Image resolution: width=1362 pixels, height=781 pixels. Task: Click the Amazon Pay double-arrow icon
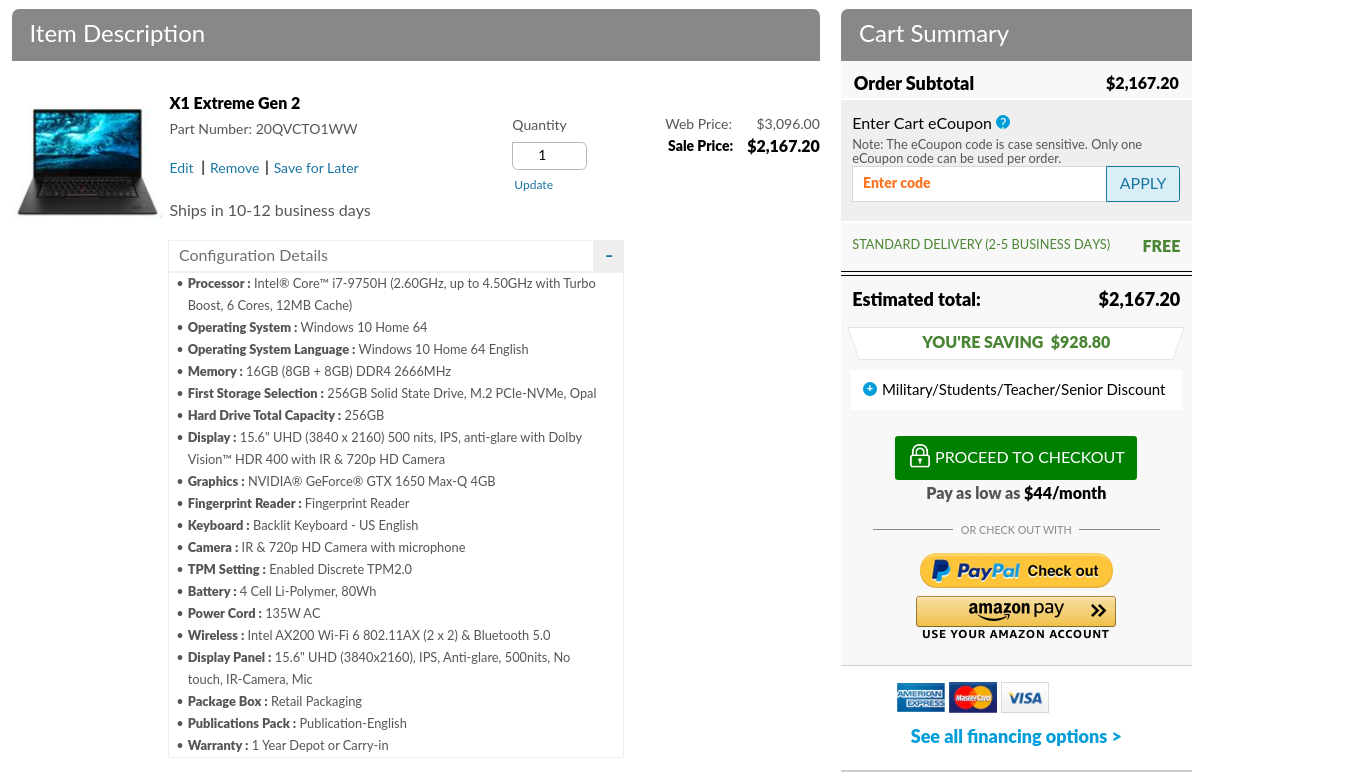[x=1098, y=610]
